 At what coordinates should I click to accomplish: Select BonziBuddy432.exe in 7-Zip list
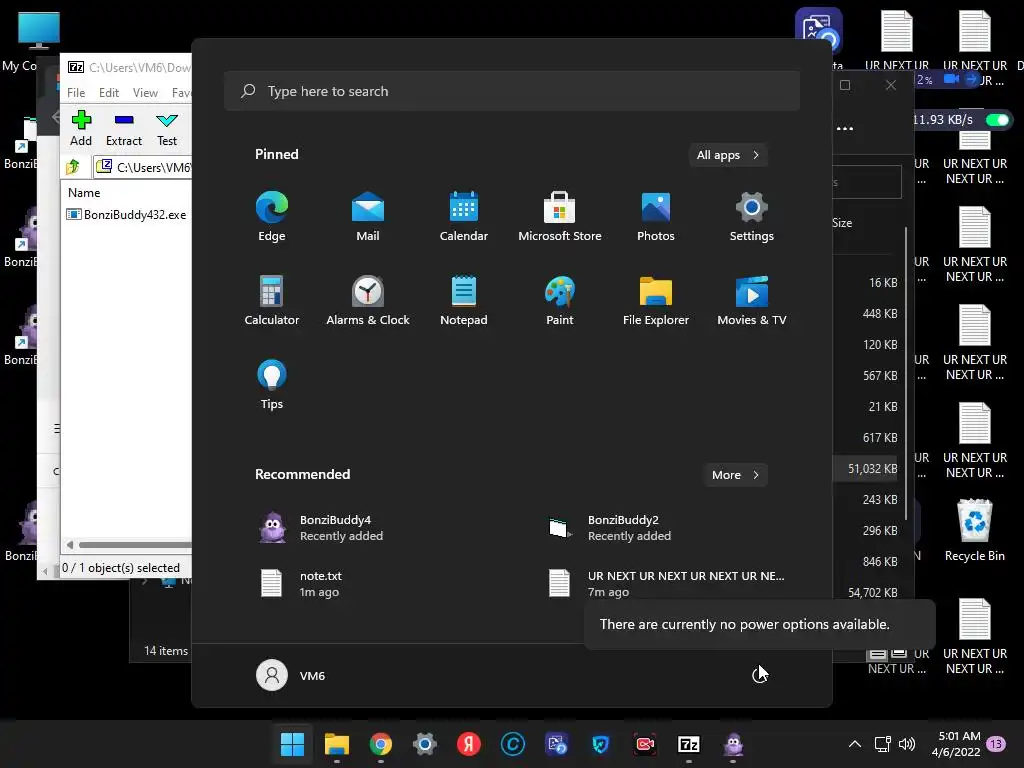tap(127, 214)
